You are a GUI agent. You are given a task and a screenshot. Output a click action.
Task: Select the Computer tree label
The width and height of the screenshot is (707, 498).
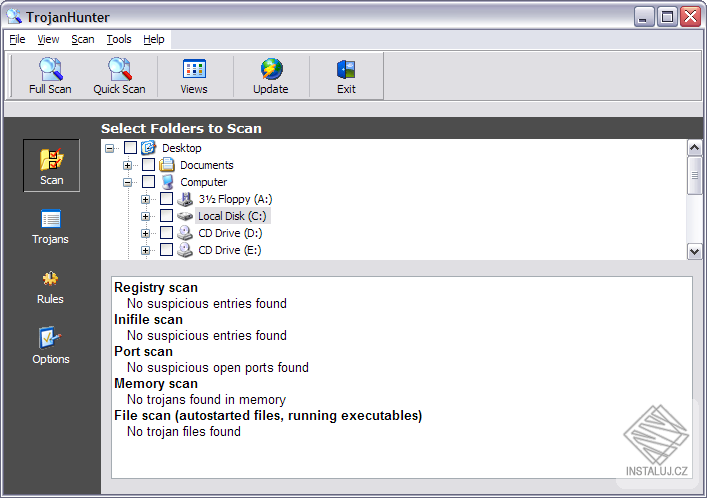204,182
